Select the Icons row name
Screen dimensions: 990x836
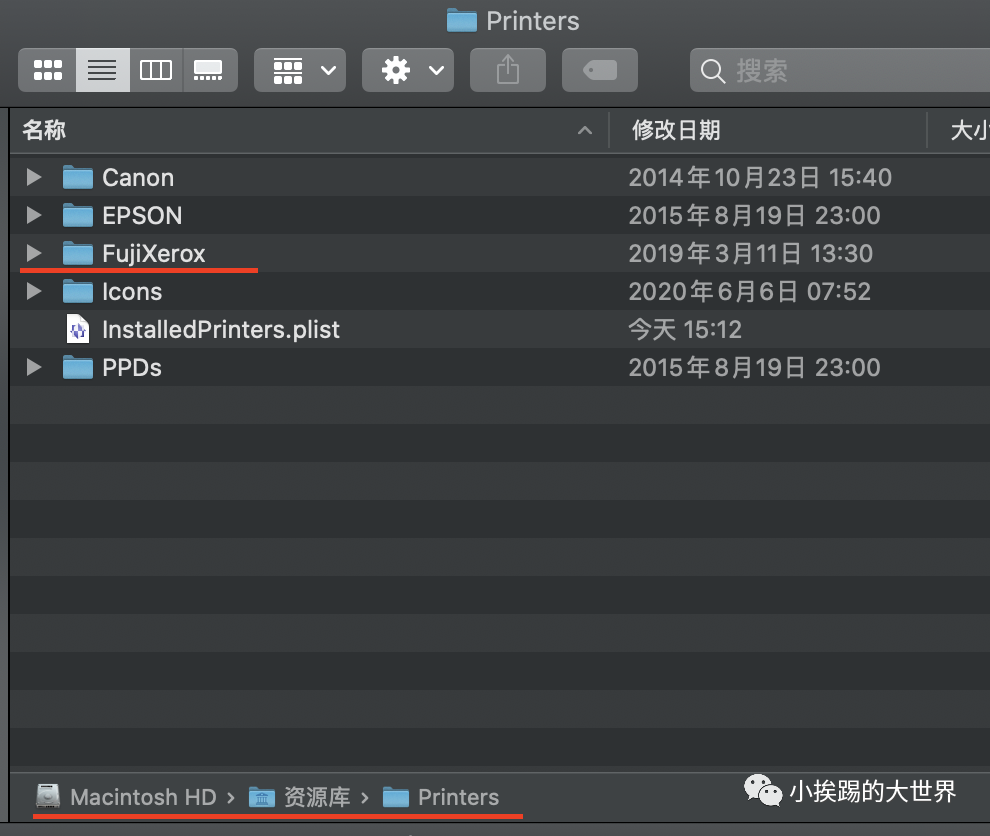coord(132,292)
